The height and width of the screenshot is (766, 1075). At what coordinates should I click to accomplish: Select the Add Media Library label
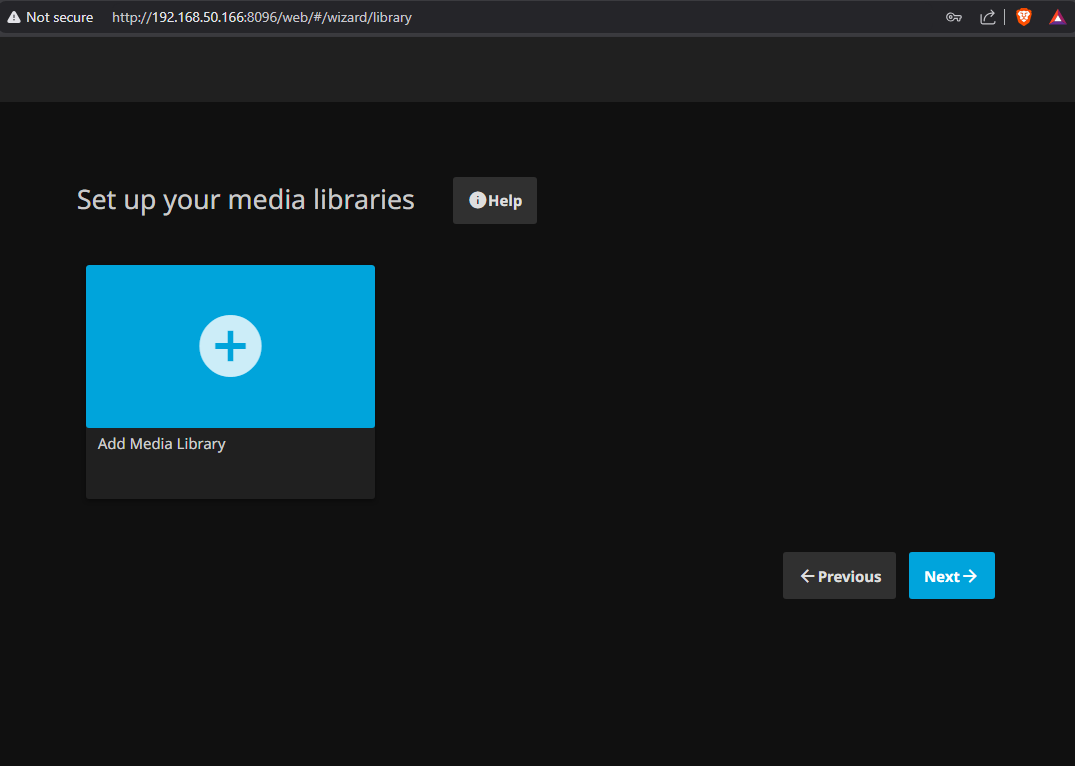[x=162, y=444]
